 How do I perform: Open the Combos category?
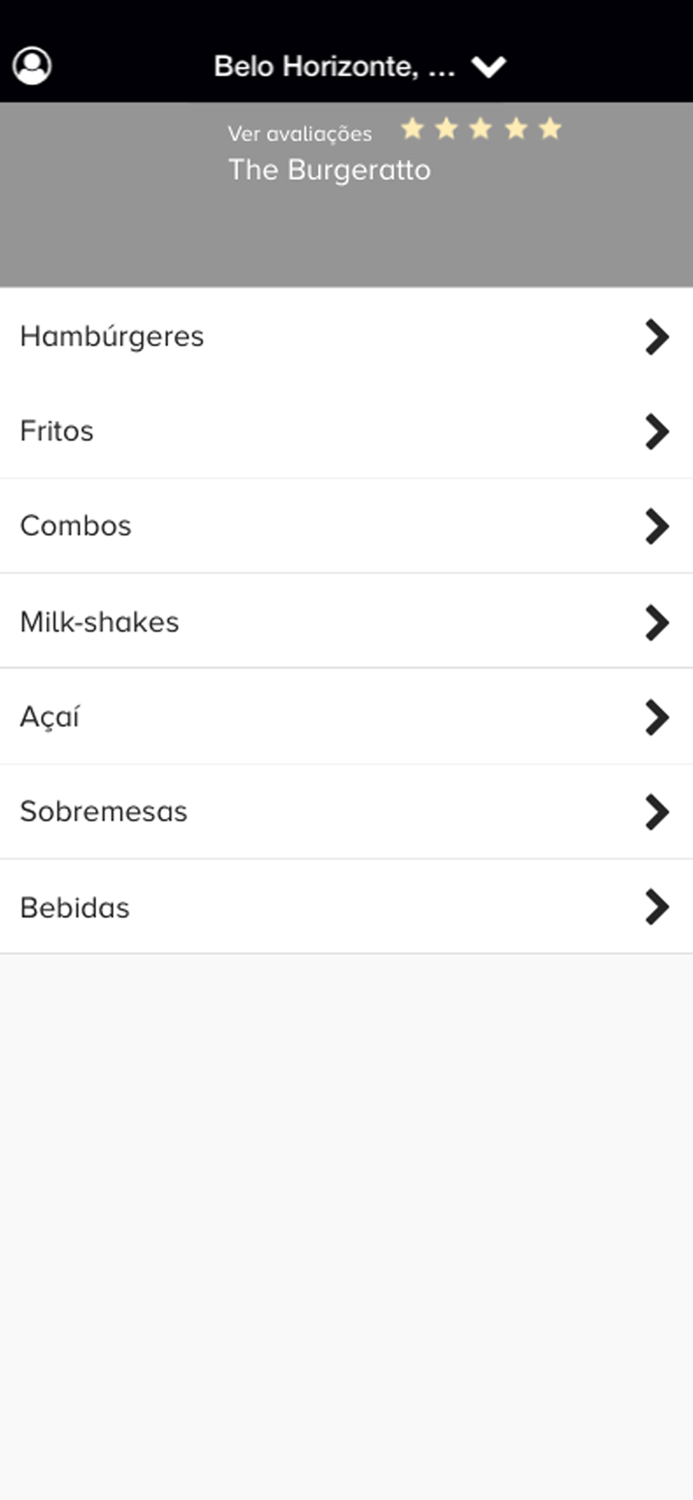click(x=76, y=526)
